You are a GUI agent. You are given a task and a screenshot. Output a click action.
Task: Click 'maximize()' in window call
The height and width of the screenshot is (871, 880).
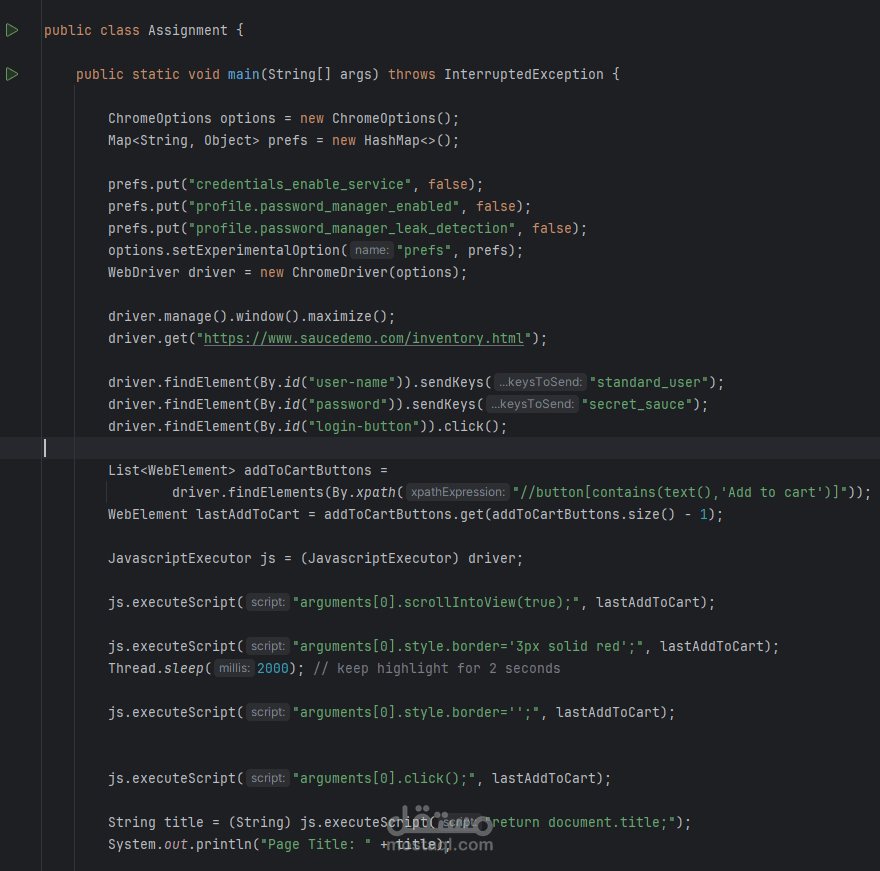347,317
